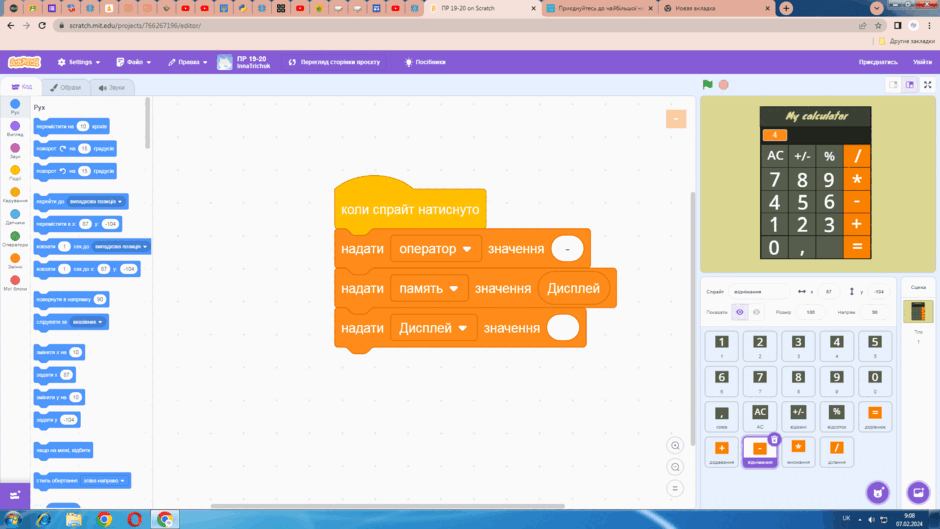Show the sprite using the eye toggle
Image resolution: width=940 pixels, height=529 pixels.
(740, 312)
